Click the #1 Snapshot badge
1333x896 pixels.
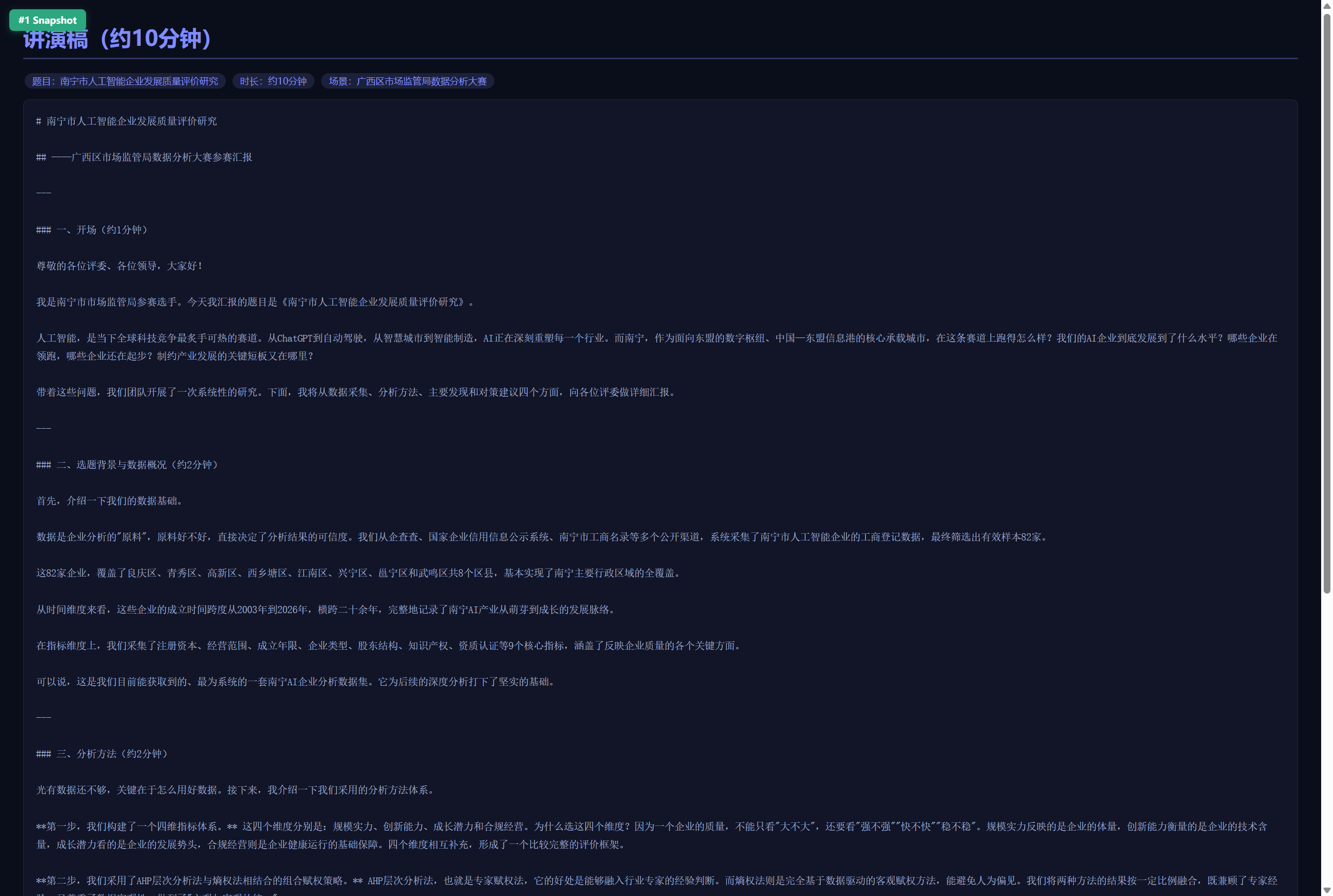tap(47, 20)
